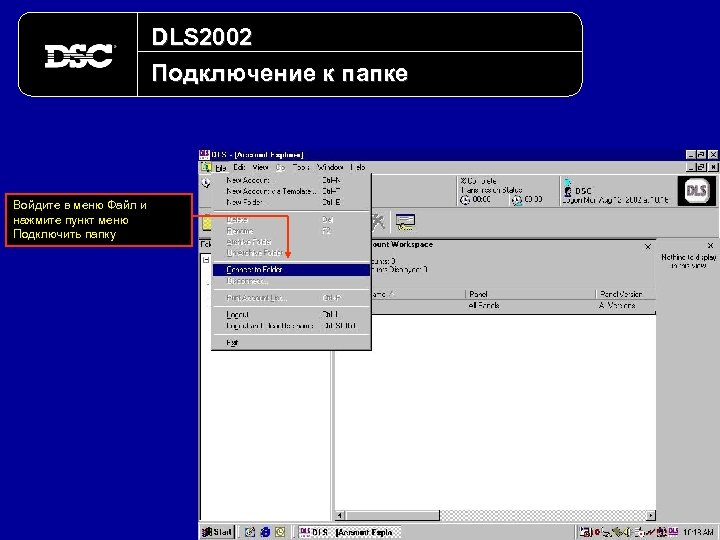The image size is (720, 540).
Task: Click the Disconnect menu entry
Action: 291,281
